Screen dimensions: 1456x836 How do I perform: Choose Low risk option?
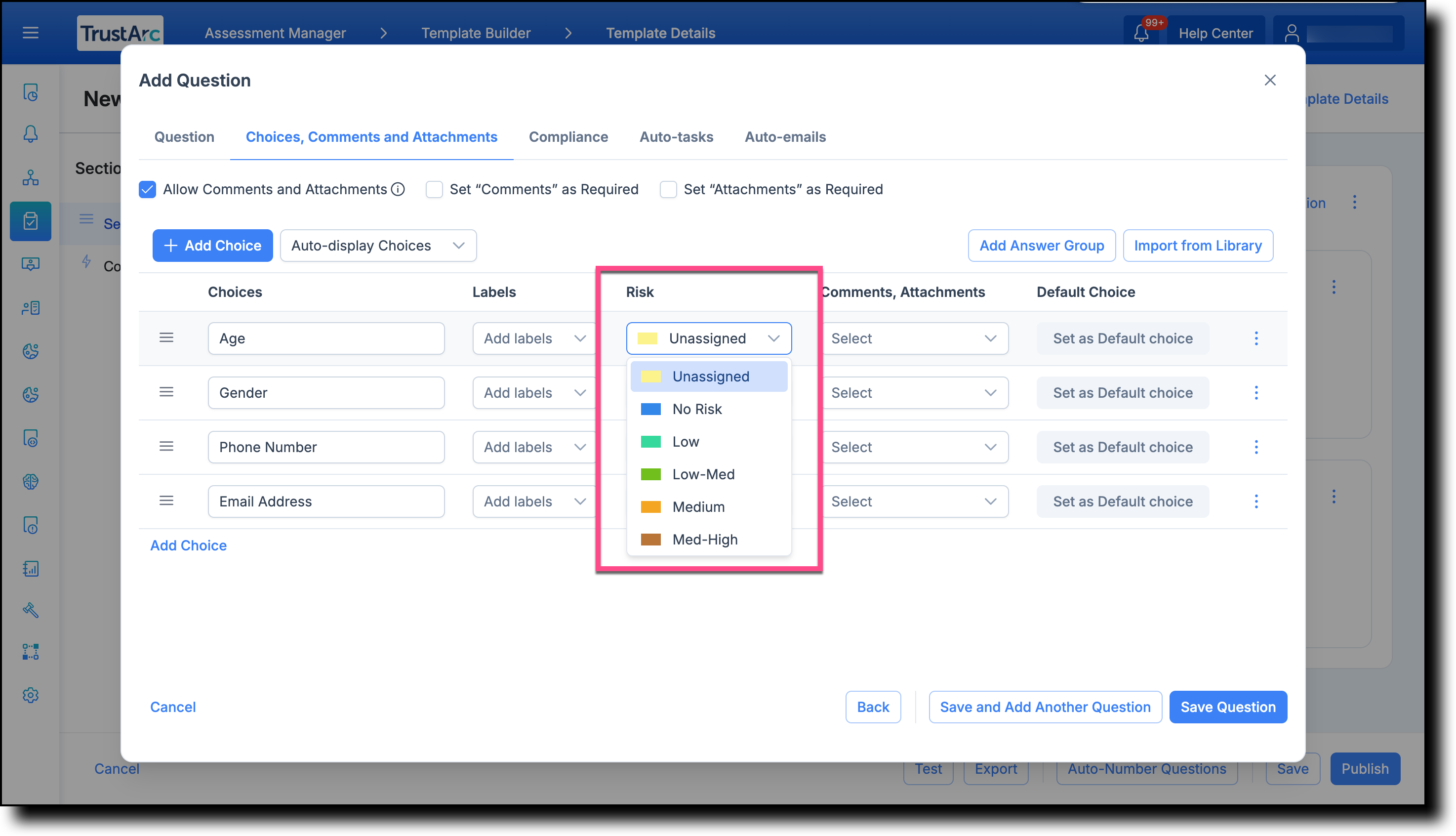click(x=709, y=442)
